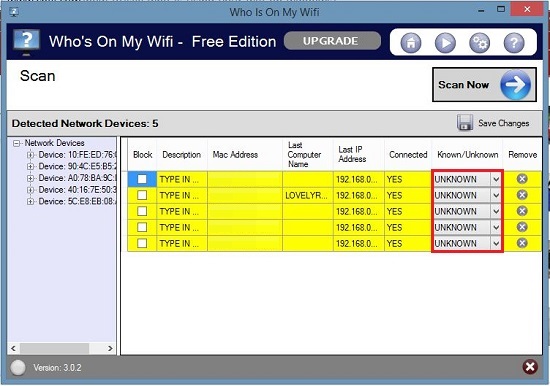Open the Settings gears icon

479,43
